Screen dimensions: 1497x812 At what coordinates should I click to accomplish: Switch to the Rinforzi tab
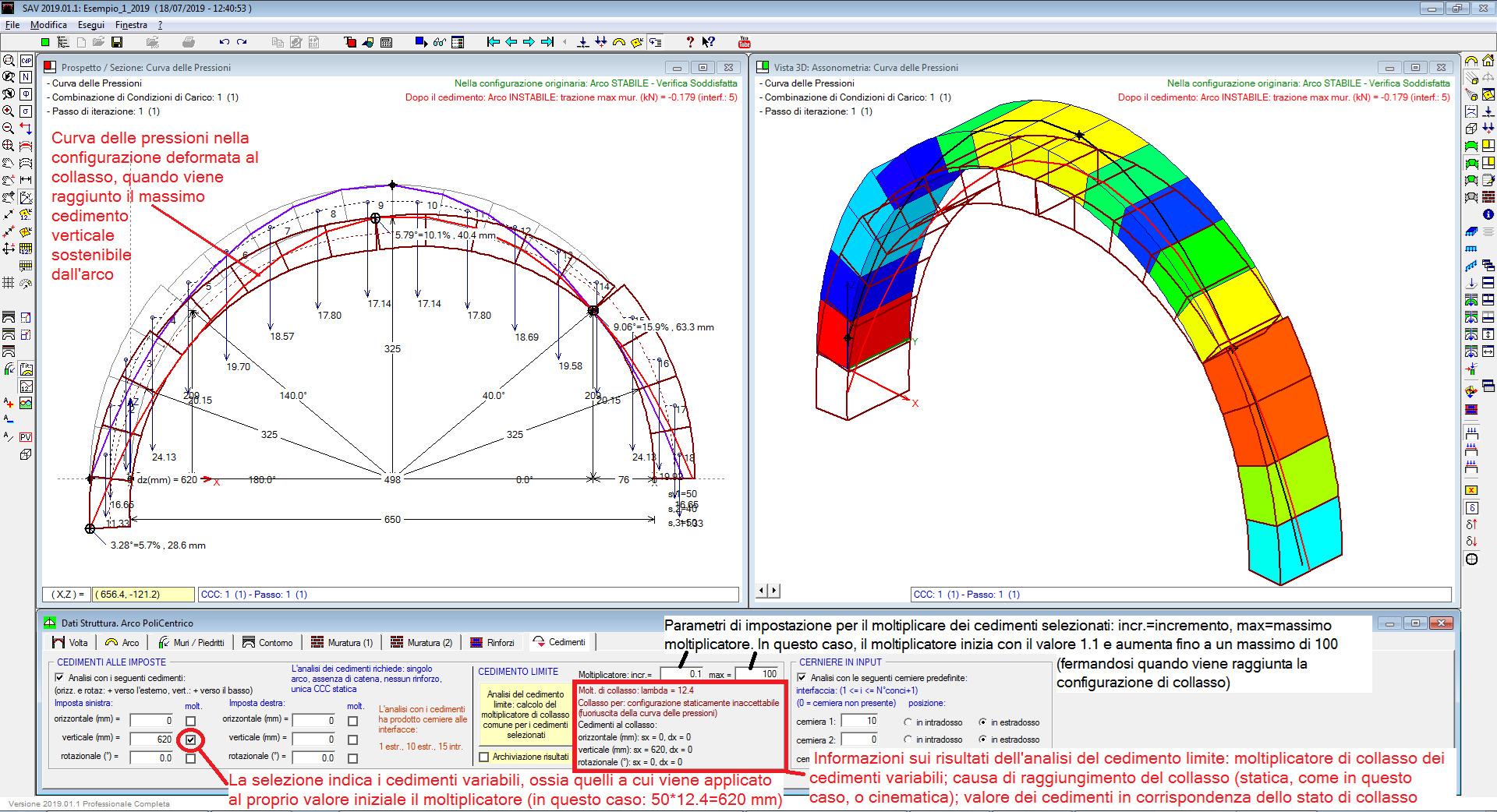click(493, 643)
